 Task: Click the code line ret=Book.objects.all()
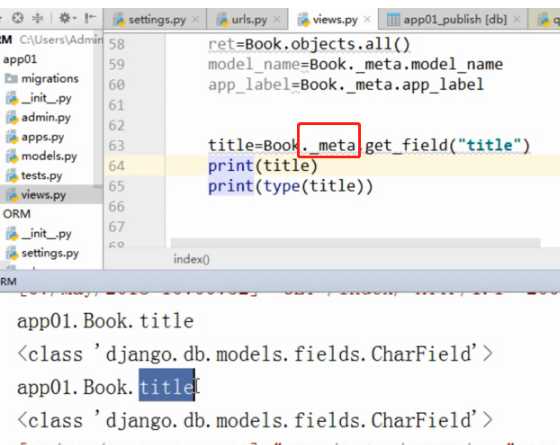coord(309,44)
